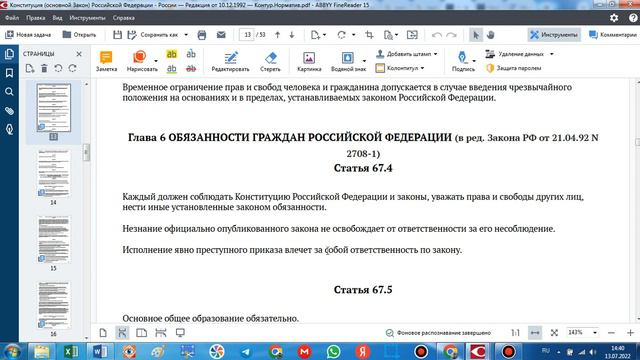Click the undo arrow icon
The image size is (640, 360).
[x=437, y=35]
